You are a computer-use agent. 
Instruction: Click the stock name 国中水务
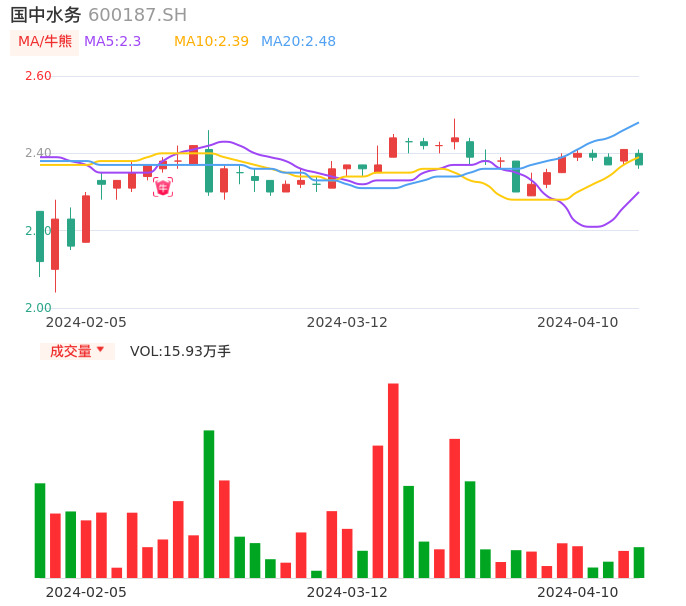tap(46, 15)
